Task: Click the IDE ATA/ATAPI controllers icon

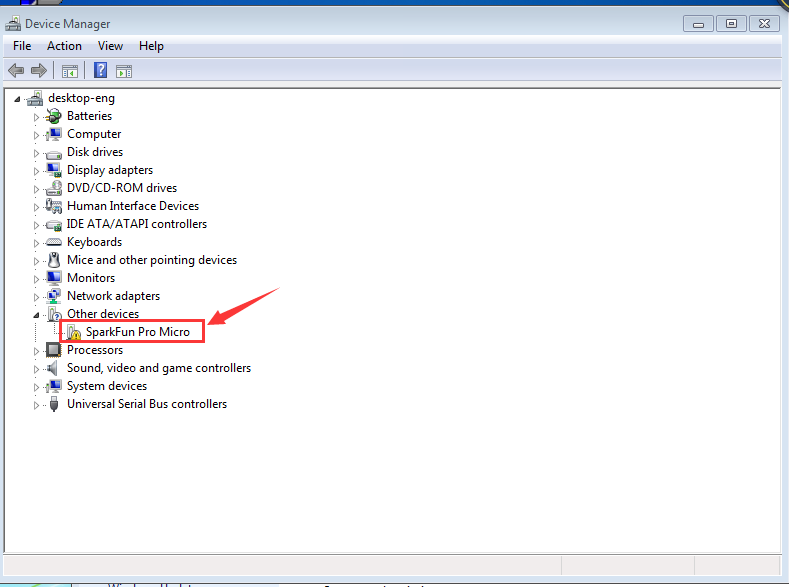Action: coord(53,225)
